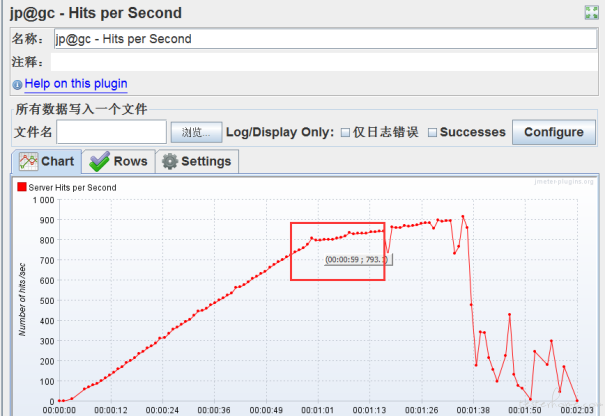Click the empty 注释 comment field
The image size is (605, 417).
pyautogui.click(x=320, y=62)
